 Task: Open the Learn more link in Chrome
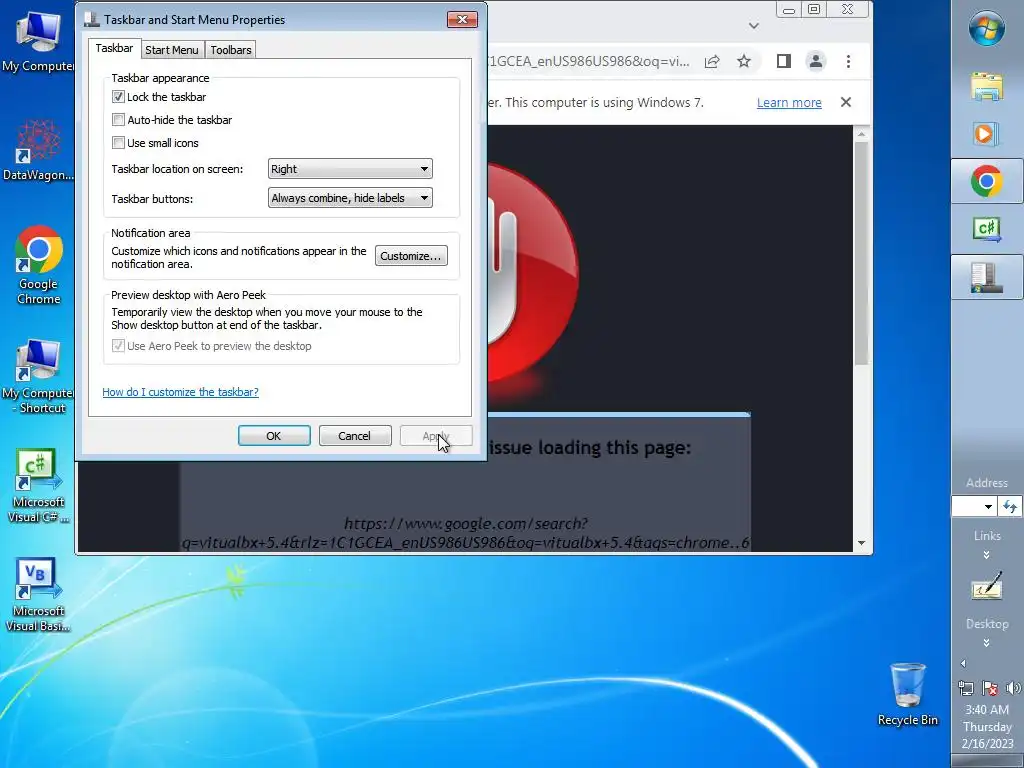(789, 103)
